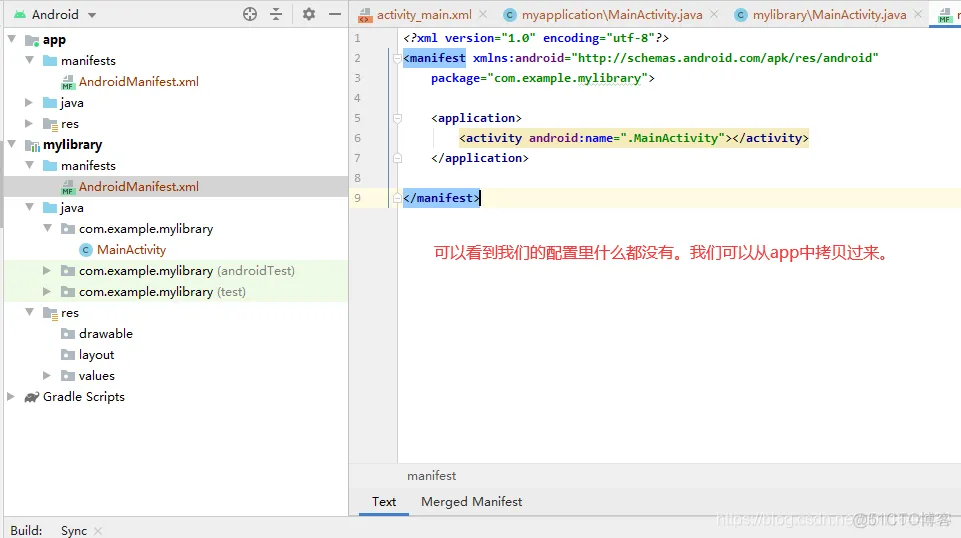This screenshot has height=538, width=961.
Task: Click fold marker at closing manifest line
Action: tap(397, 198)
